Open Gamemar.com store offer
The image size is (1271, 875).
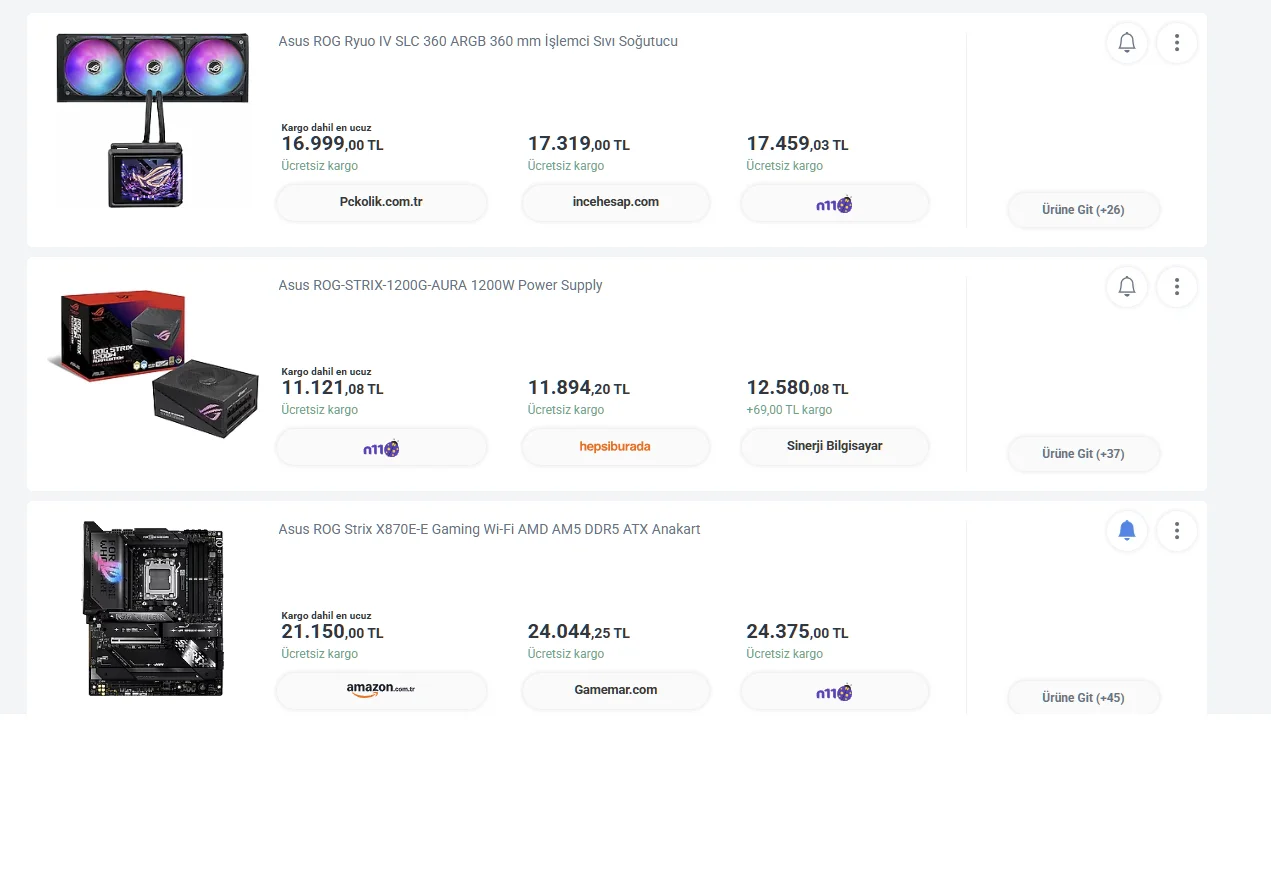[615, 690]
